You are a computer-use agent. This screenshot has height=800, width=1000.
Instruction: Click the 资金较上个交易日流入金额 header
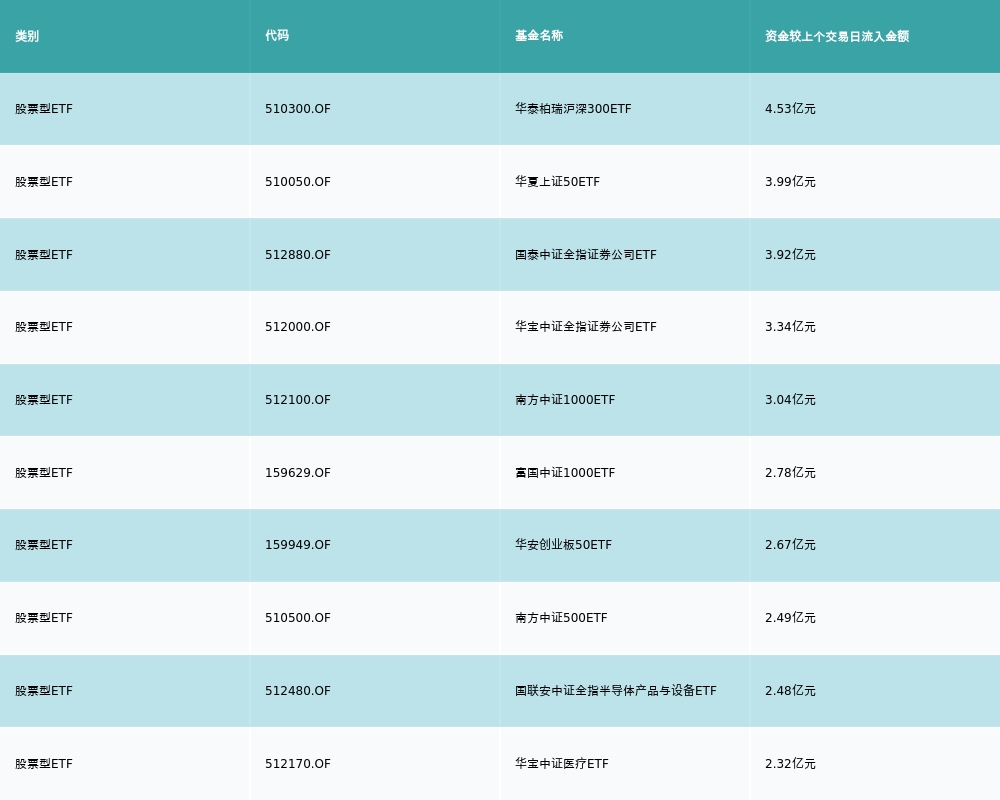[837, 36]
